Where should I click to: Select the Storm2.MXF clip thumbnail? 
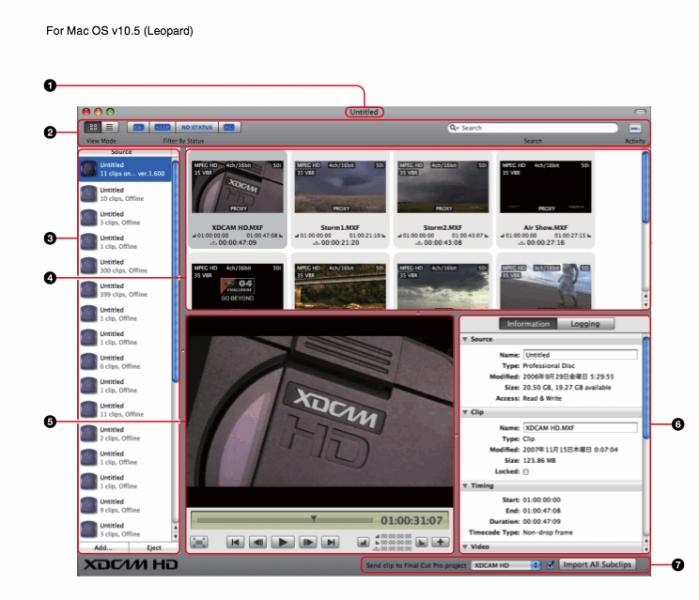(443, 187)
